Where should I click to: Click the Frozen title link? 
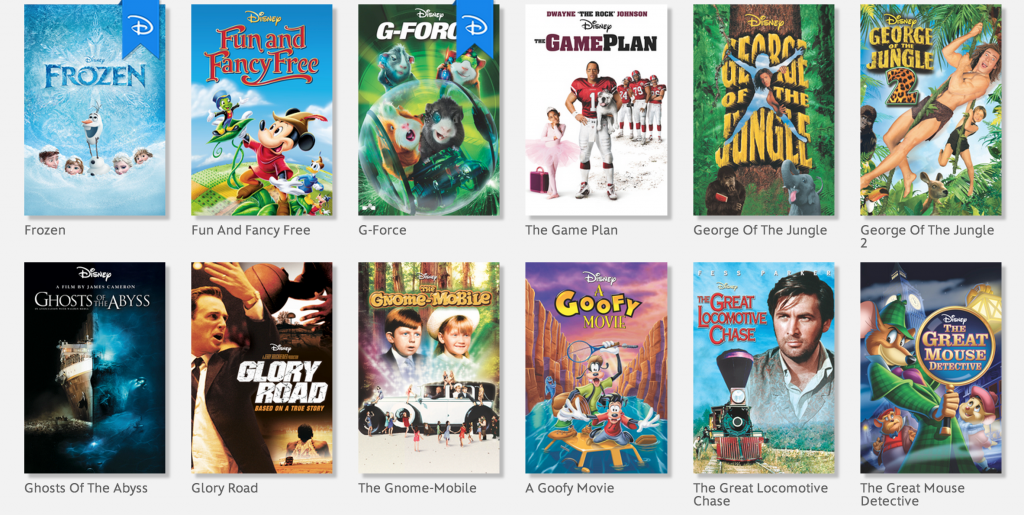click(45, 230)
